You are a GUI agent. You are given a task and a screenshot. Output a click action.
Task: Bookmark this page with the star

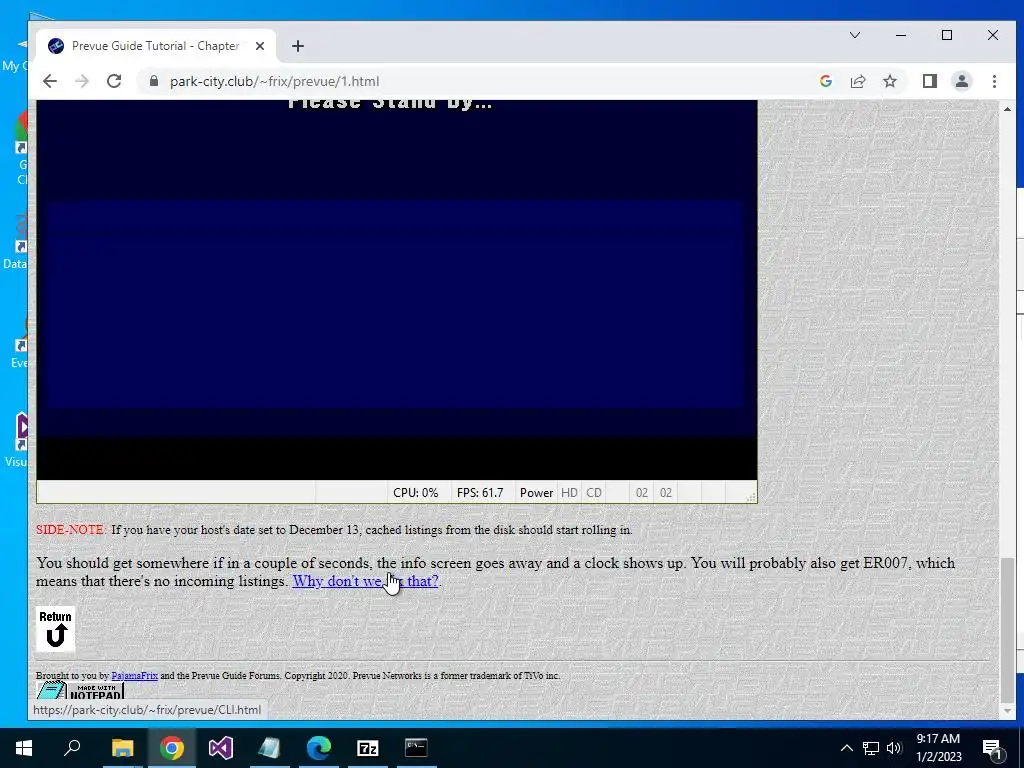coord(889,81)
